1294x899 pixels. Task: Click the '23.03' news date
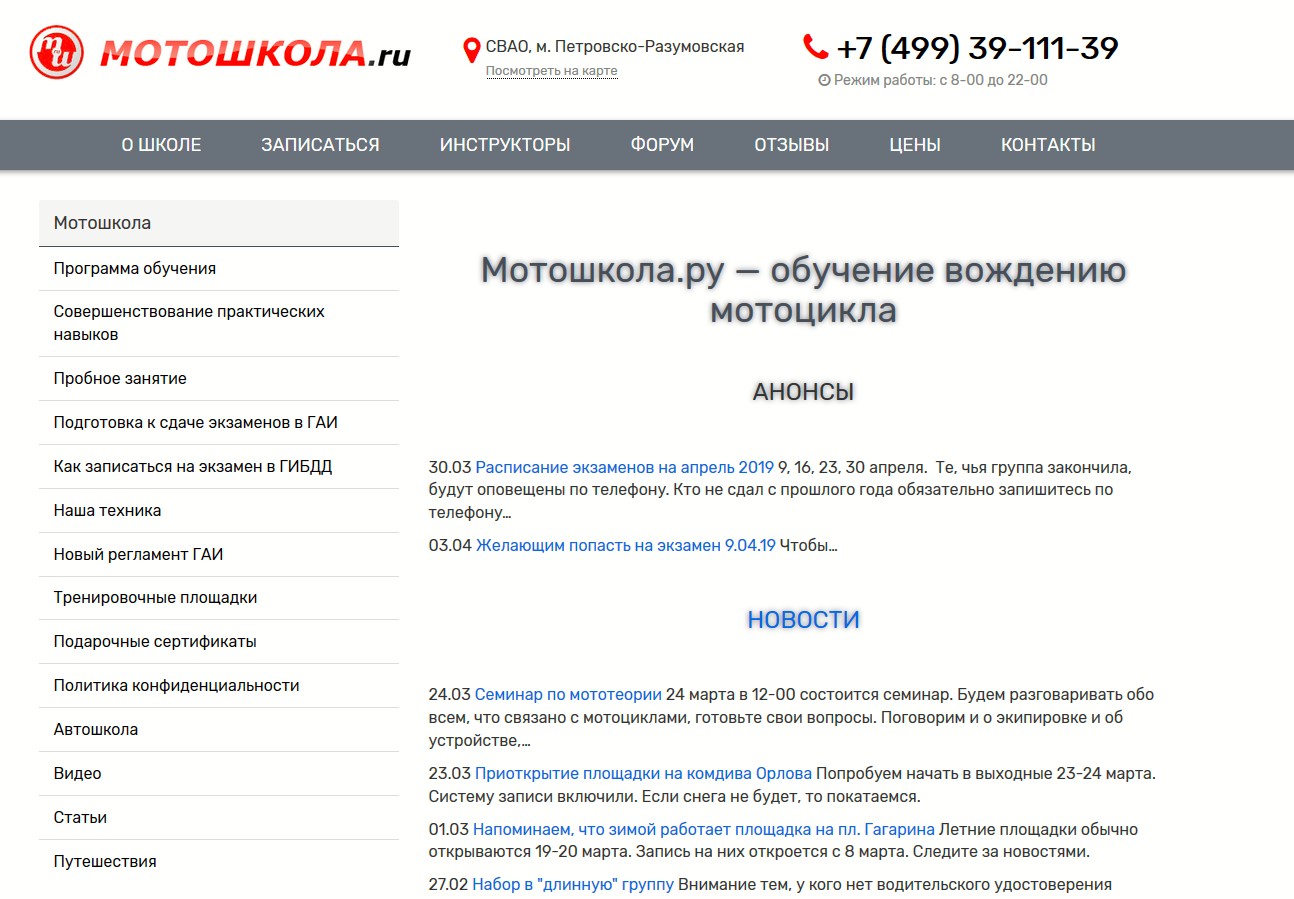click(450, 773)
